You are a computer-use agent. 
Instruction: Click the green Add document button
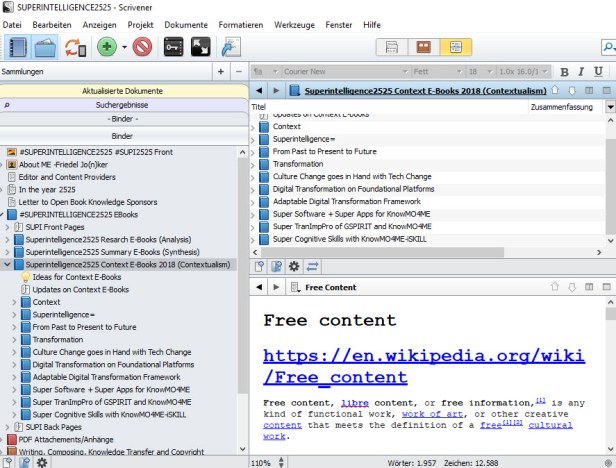coord(107,47)
